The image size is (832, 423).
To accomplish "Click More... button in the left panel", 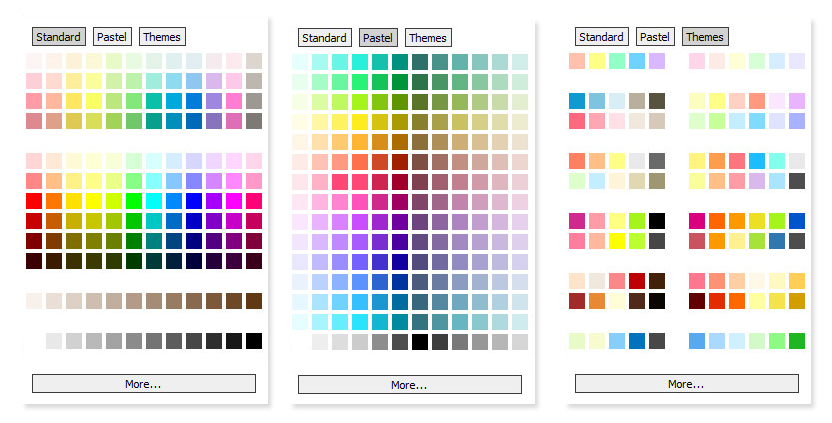I will tap(144, 384).
